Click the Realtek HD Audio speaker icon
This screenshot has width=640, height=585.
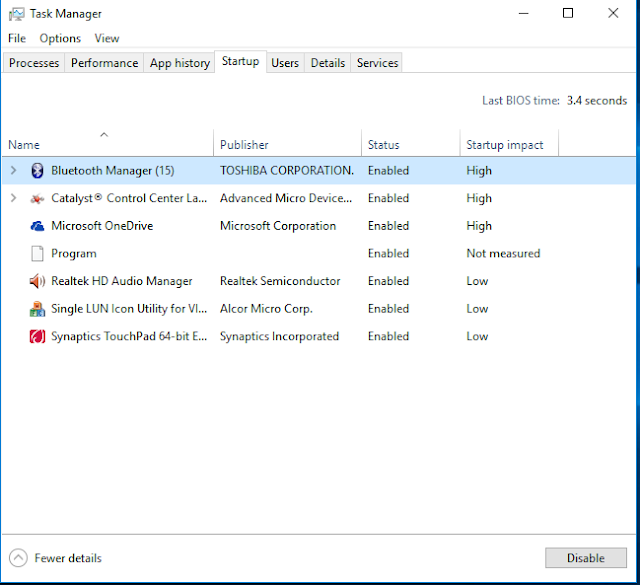coord(37,281)
